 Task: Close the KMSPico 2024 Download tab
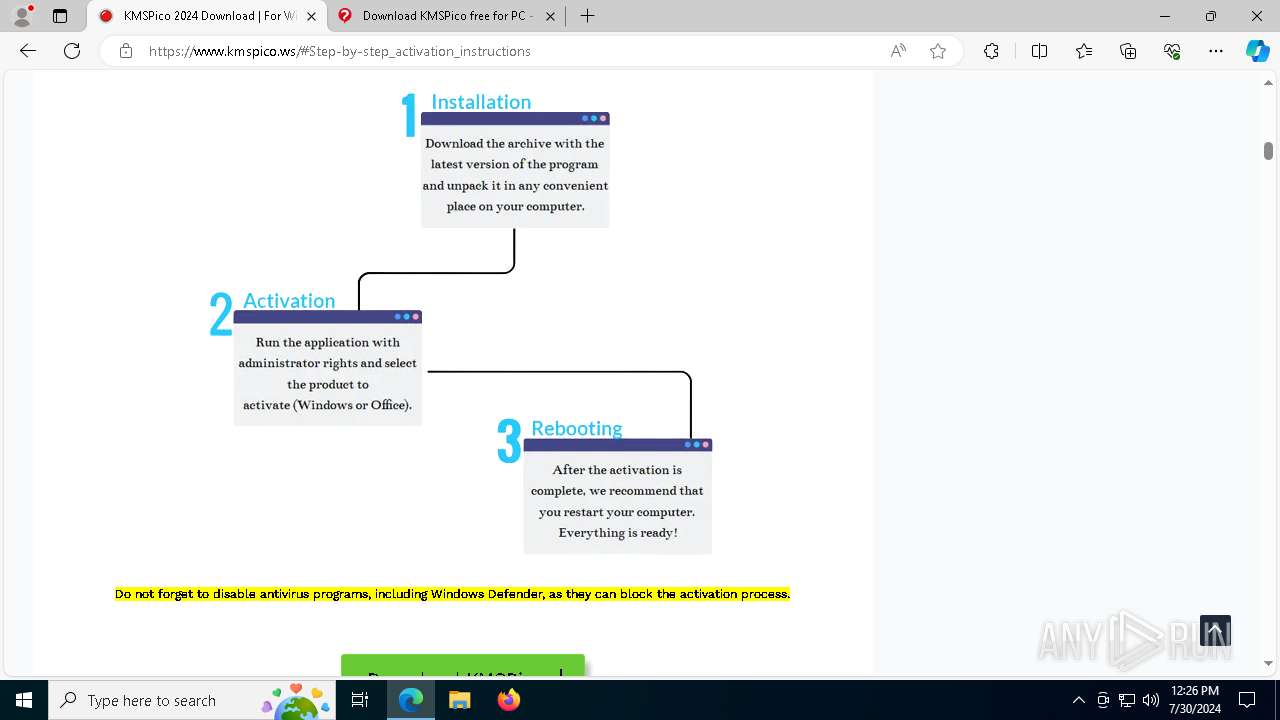tap(312, 16)
